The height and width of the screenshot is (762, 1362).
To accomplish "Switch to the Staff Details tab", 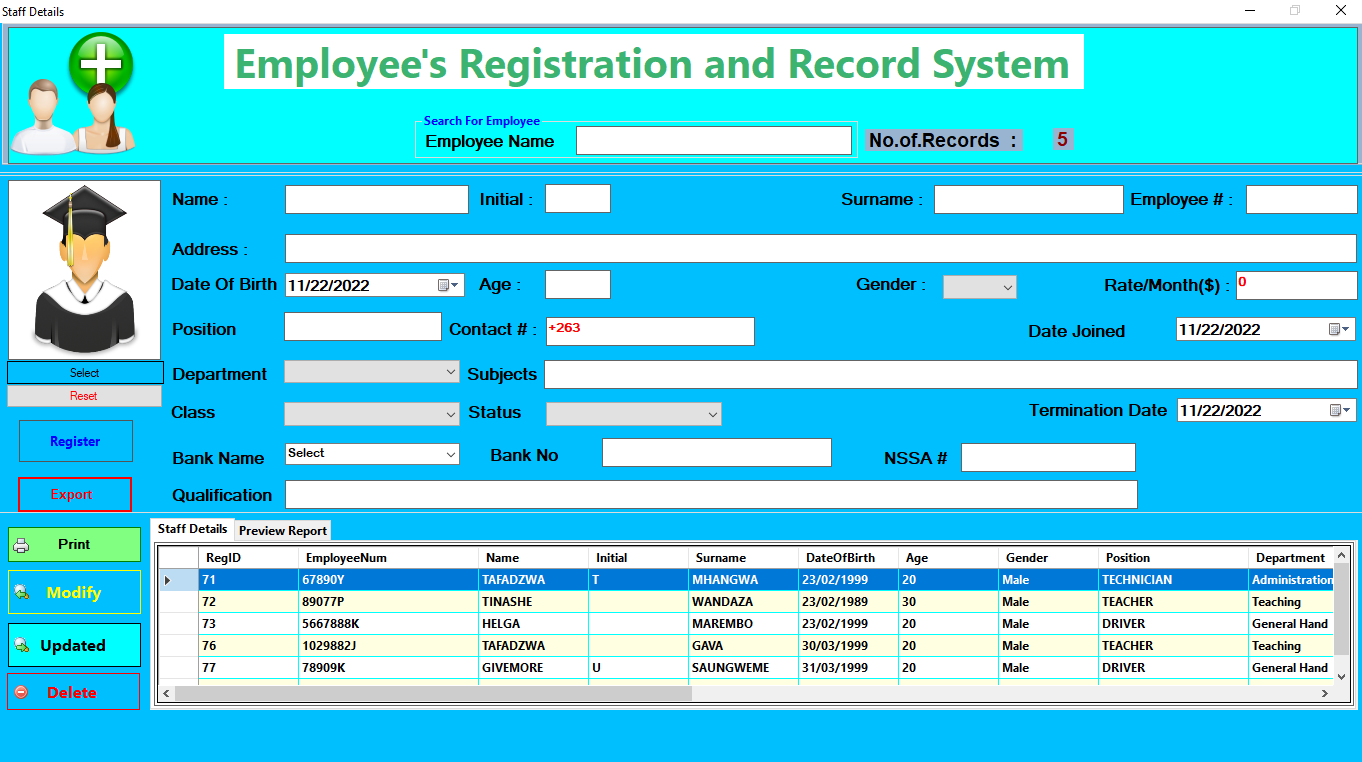I will 192,529.
